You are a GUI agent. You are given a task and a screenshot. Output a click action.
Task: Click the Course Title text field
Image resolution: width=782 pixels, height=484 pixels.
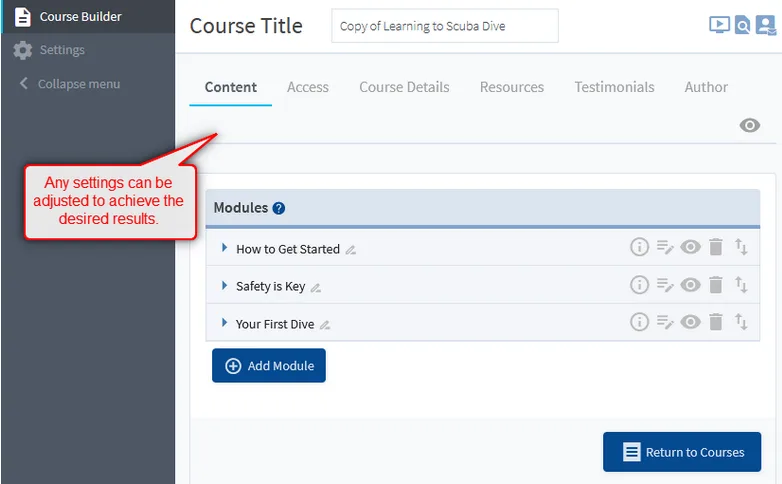[x=444, y=27]
